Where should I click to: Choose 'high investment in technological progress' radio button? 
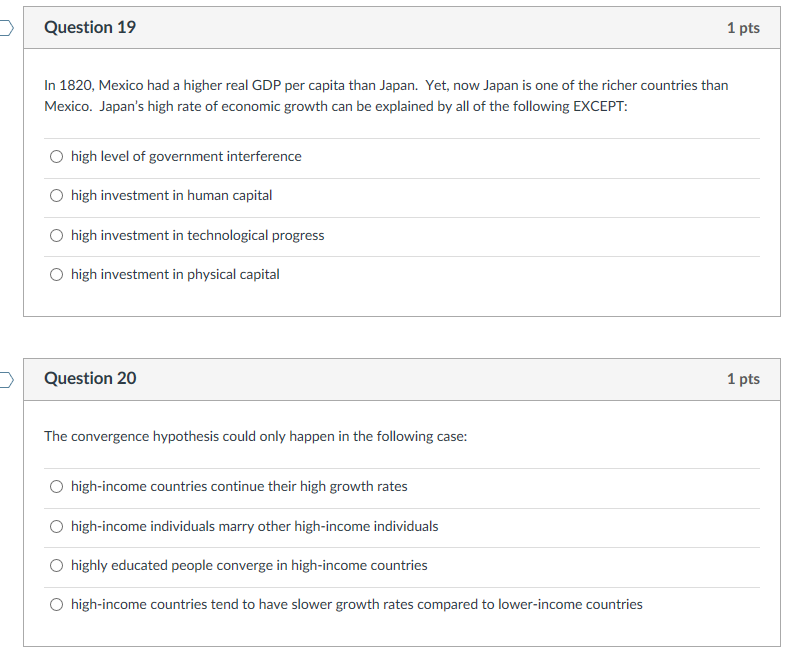coord(56,236)
